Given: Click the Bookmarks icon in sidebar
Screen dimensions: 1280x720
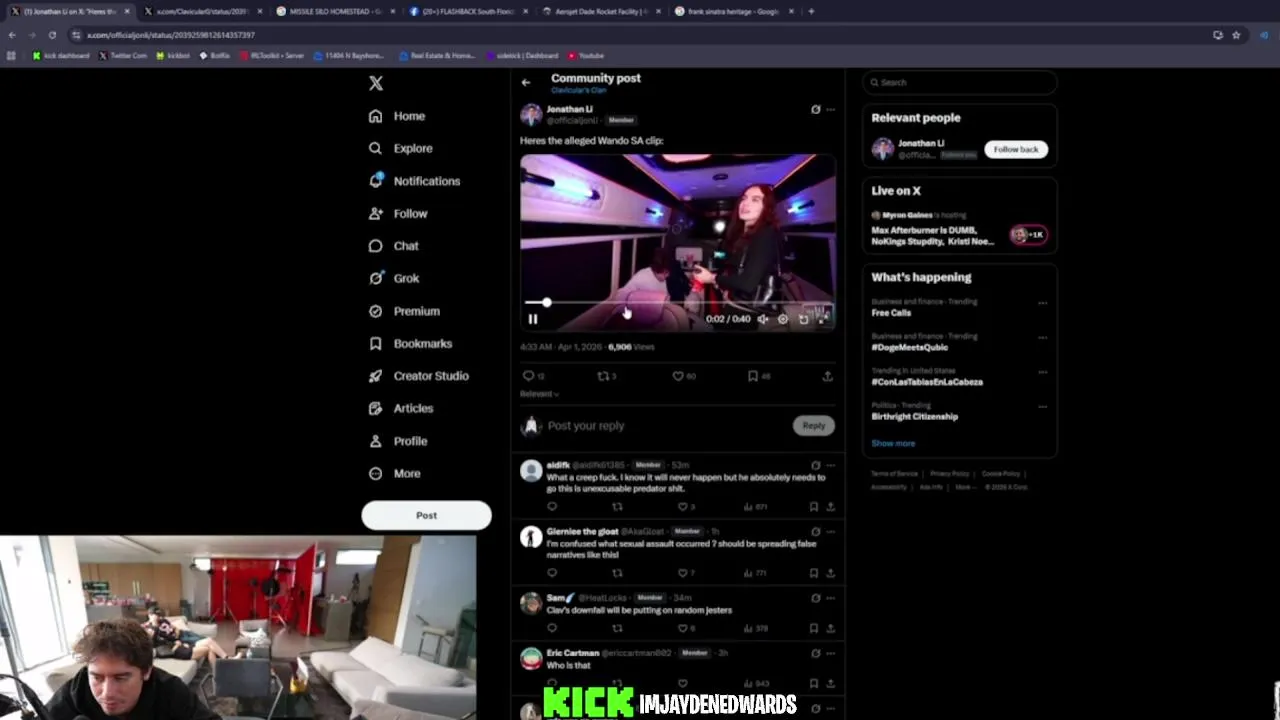Looking at the screenshot, I should tap(375, 343).
